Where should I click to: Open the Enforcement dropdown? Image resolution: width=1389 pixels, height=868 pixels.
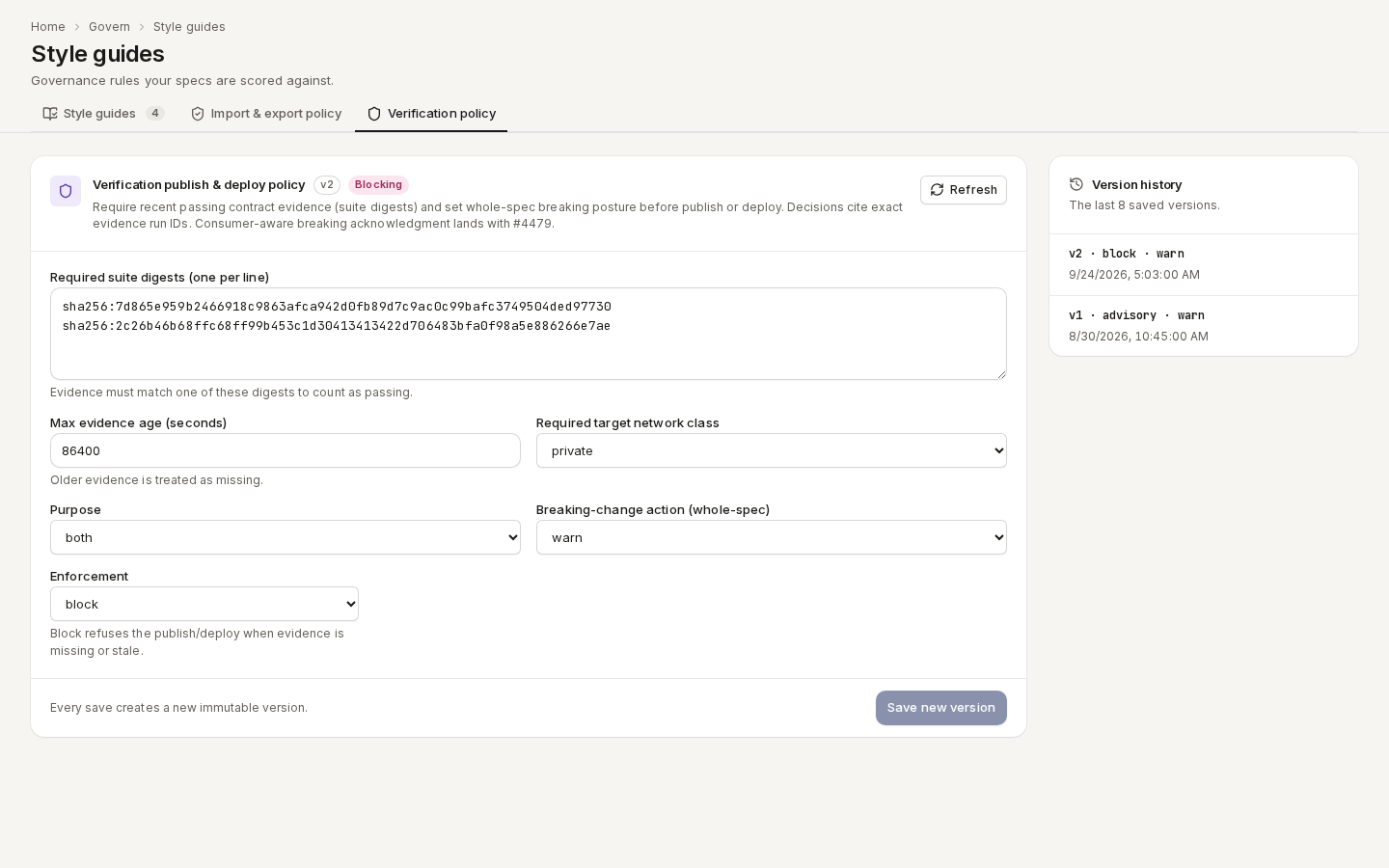(204, 604)
